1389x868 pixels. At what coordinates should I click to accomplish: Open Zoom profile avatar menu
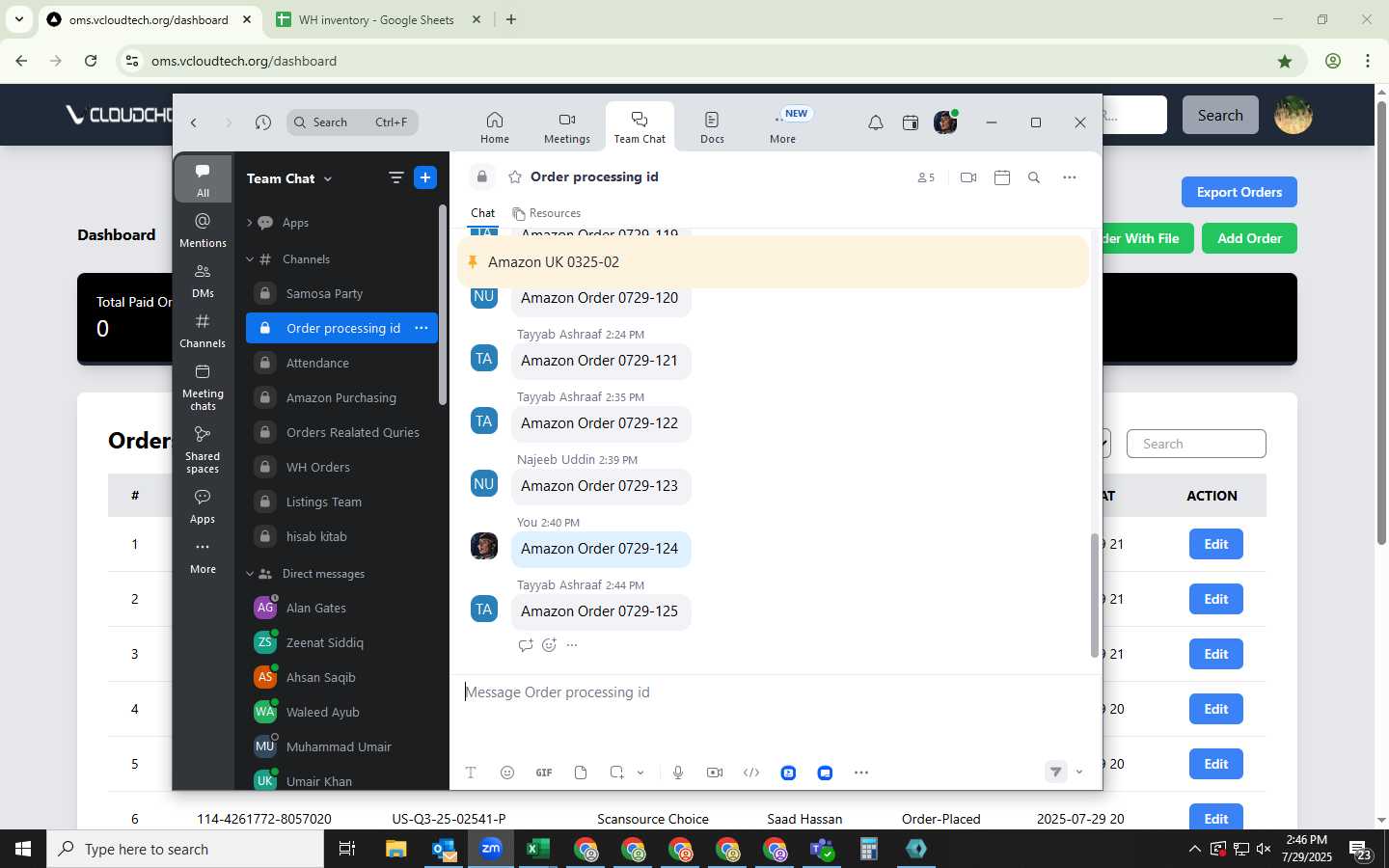[945, 122]
